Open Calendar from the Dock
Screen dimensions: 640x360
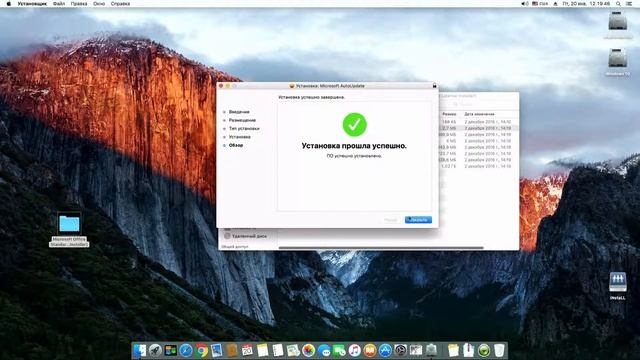247,350
